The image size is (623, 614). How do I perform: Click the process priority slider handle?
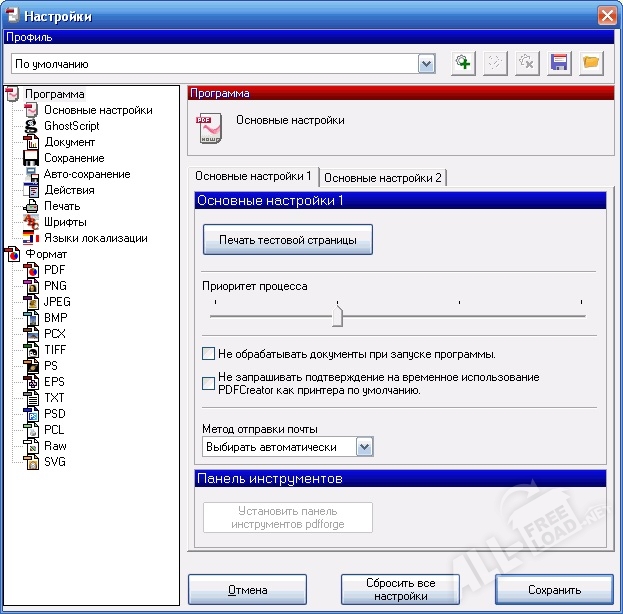(x=338, y=317)
